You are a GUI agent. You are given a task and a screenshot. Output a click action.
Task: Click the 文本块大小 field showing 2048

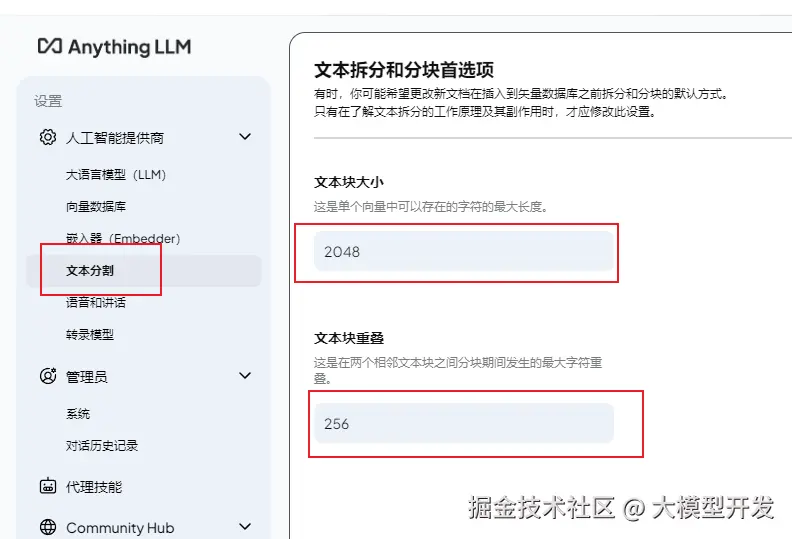tap(463, 252)
